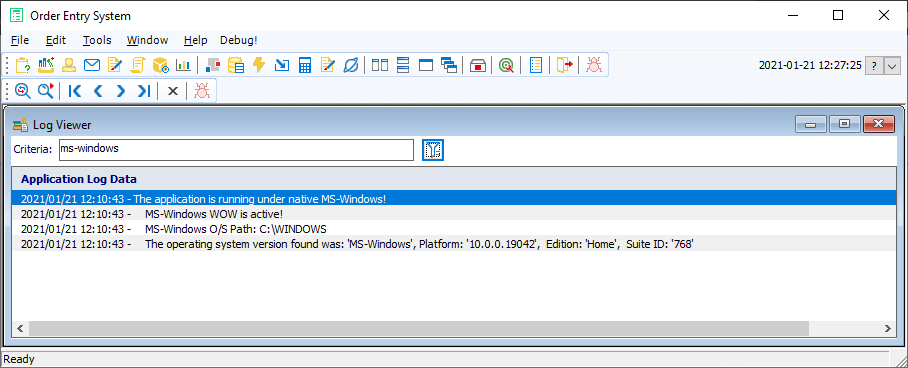Click the gray and red squares icon
The image size is (908, 368).
point(213,65)
